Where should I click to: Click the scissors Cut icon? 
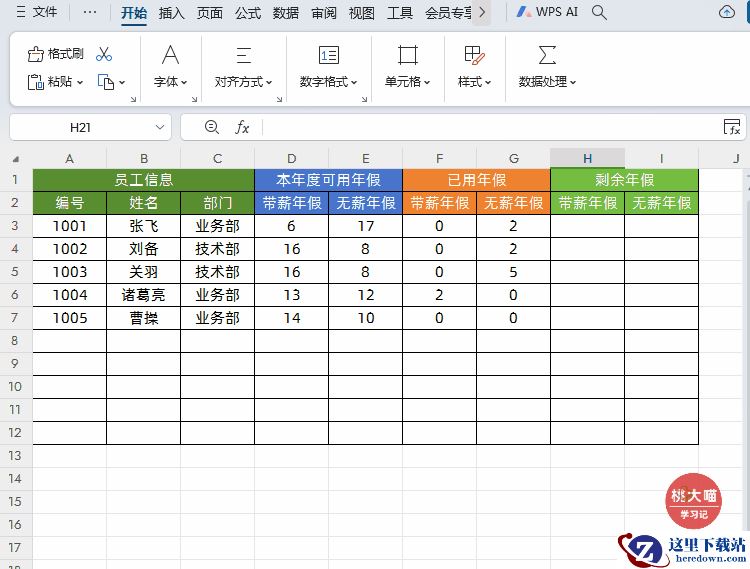pyautogui.click(x=104, y=54)
